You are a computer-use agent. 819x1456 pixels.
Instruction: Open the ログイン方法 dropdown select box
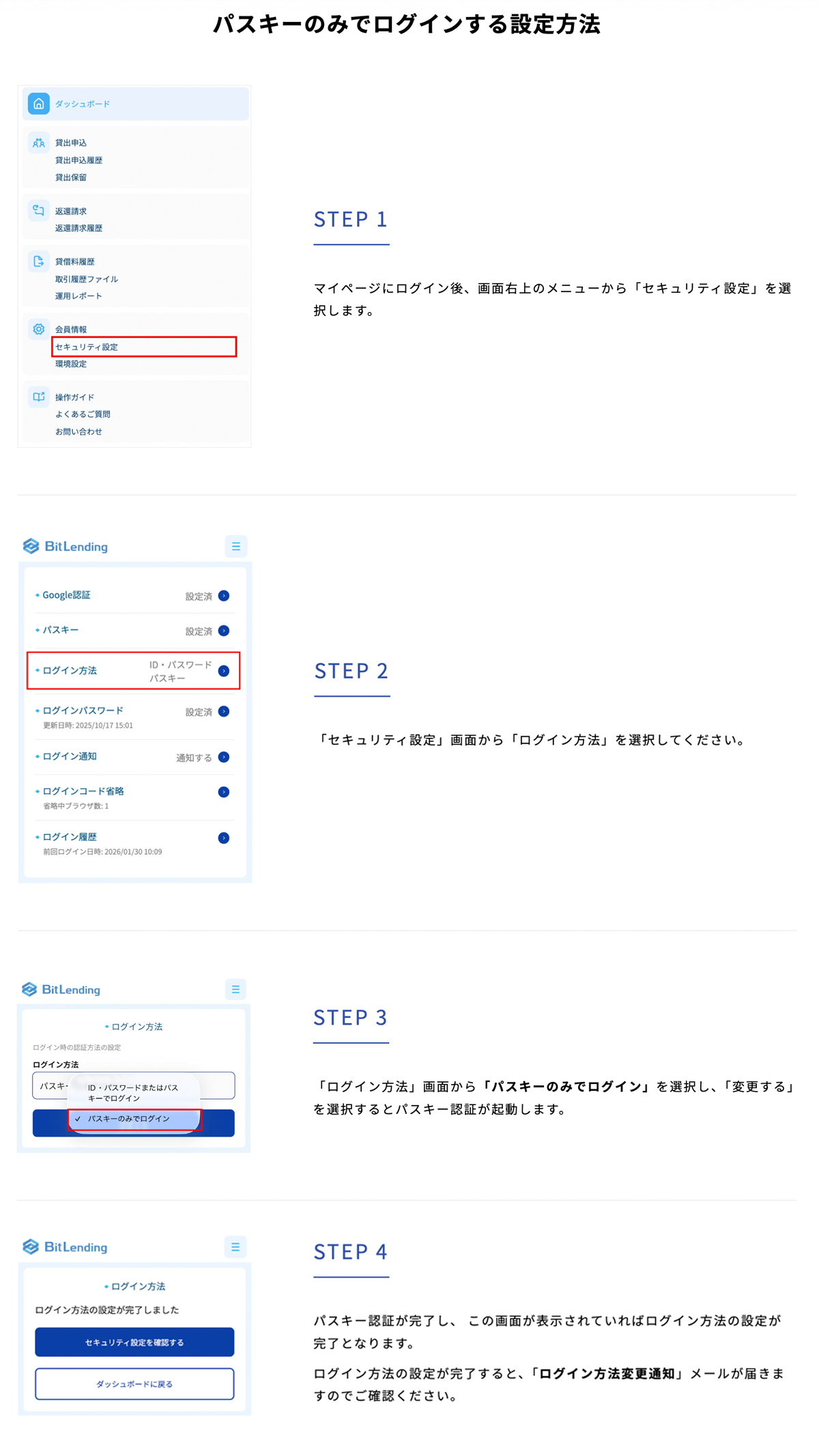(x=134, y=1085)
